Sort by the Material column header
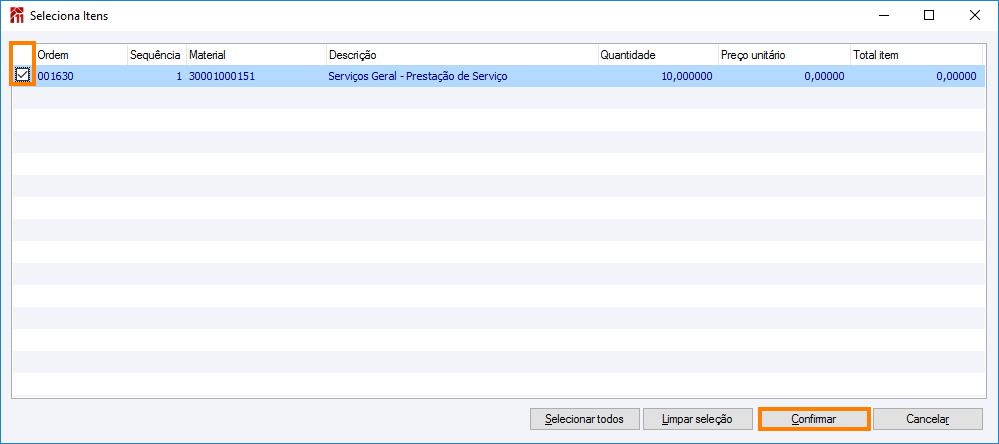The width and height of the screenshot is (999, 444). tap(255, 54)
